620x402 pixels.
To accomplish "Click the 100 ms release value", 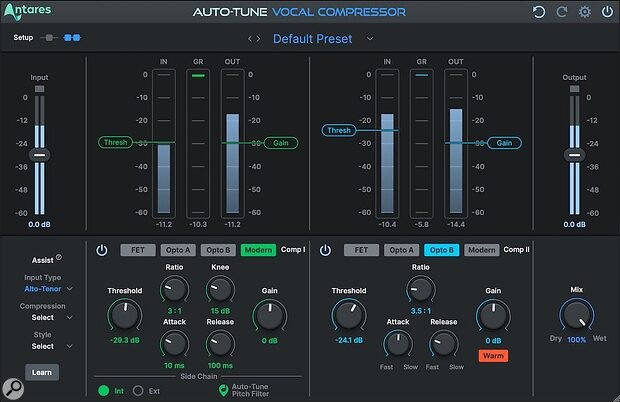I will click(x=220, y=366).
